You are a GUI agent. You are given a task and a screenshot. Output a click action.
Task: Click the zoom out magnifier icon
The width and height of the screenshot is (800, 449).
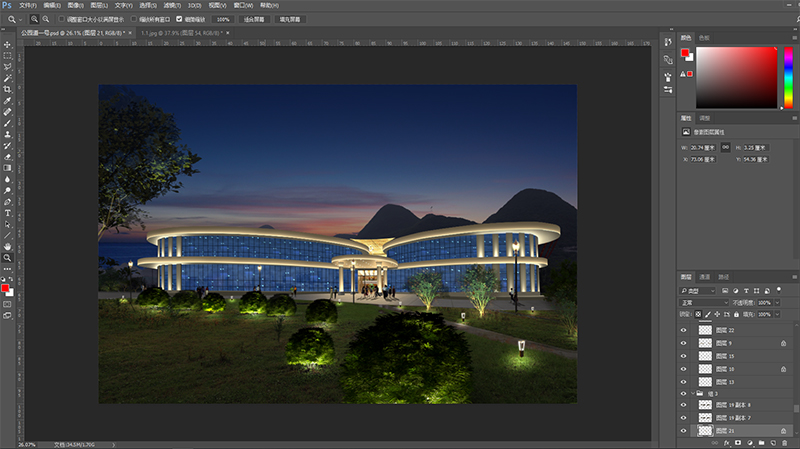point(47,19)
